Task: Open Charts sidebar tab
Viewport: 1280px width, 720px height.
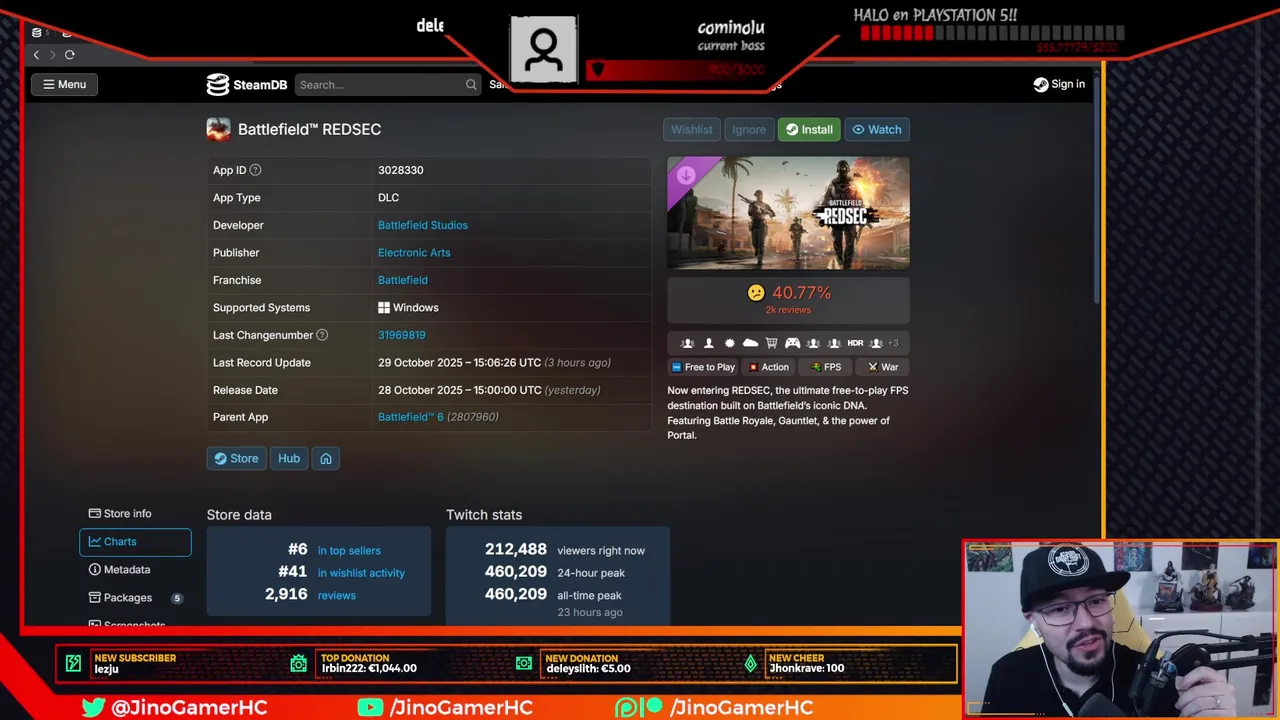Action: pos(135,541)
